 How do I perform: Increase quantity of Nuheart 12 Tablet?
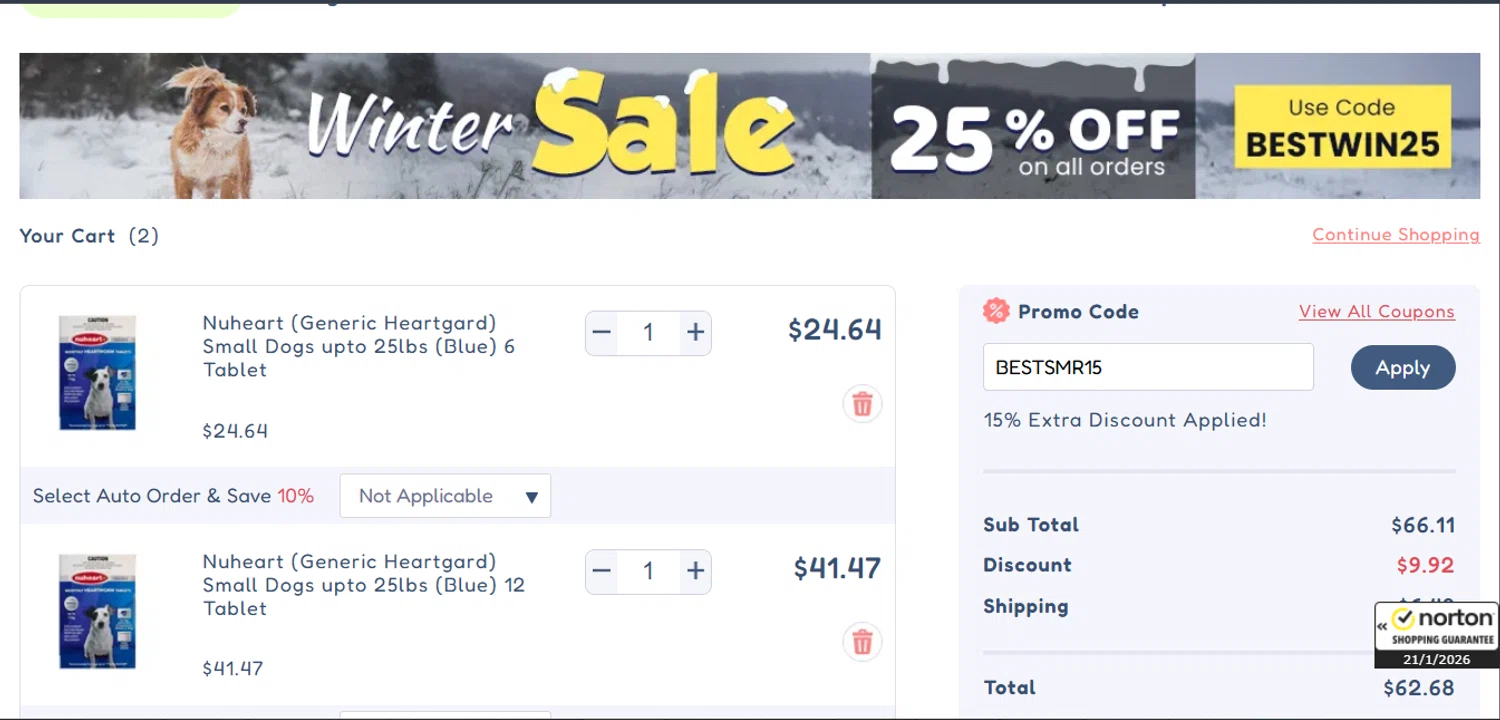tap(695, 571)
